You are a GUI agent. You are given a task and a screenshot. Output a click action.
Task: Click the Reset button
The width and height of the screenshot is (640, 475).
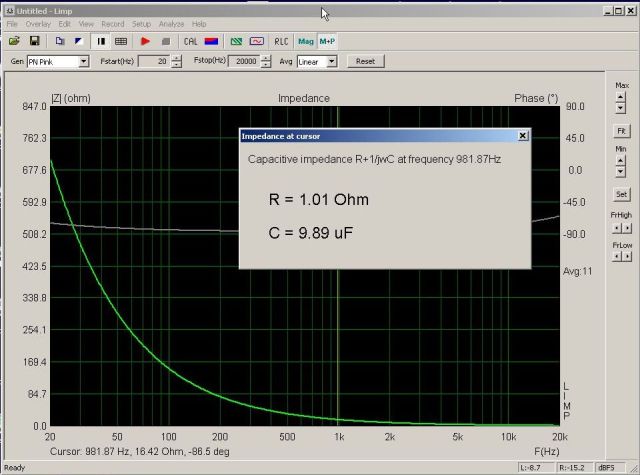click(x=365, y=61)
